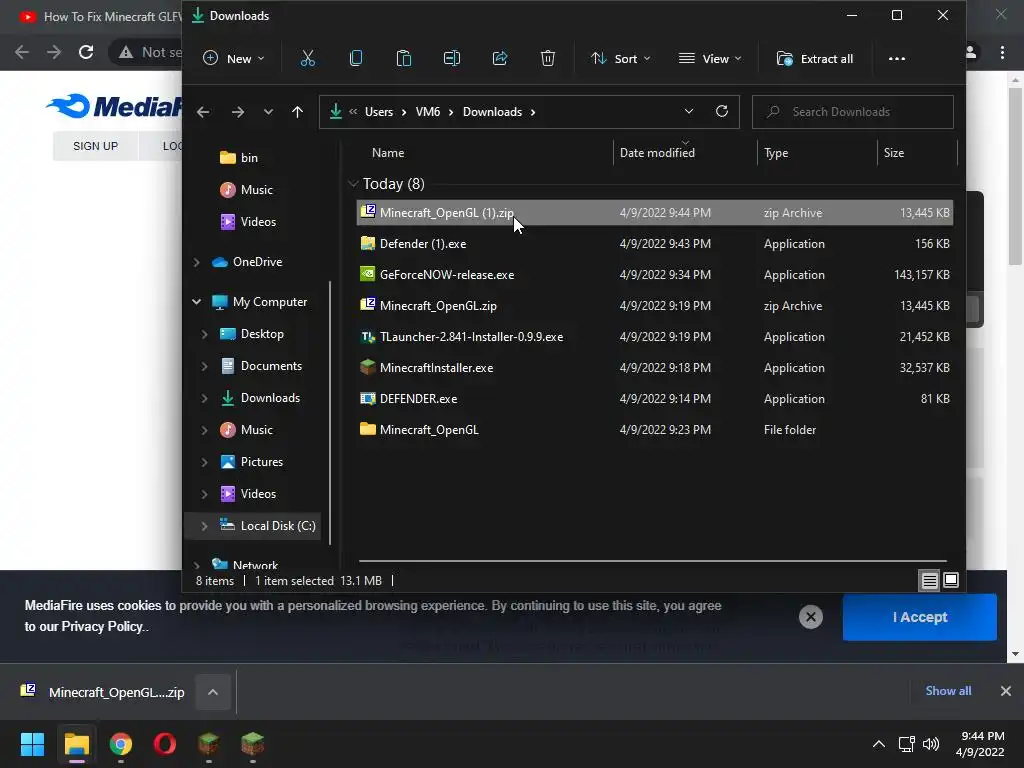
Task: Switch to details view layout icon
Action: 929,580
